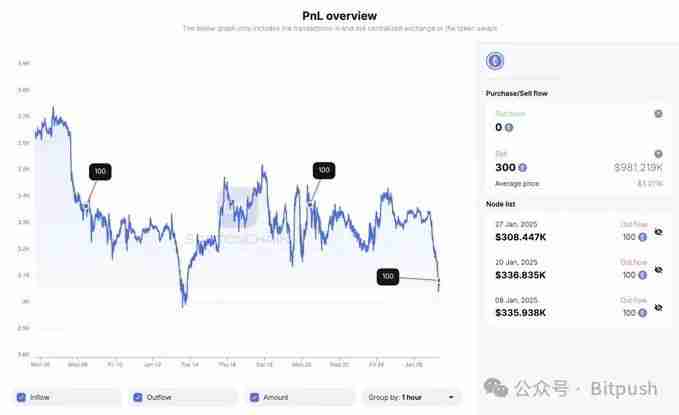Hide the 20 Jan, 2025 node
Image resolution: width=679 pixels, height=415 pixels.
coord(658,270)
